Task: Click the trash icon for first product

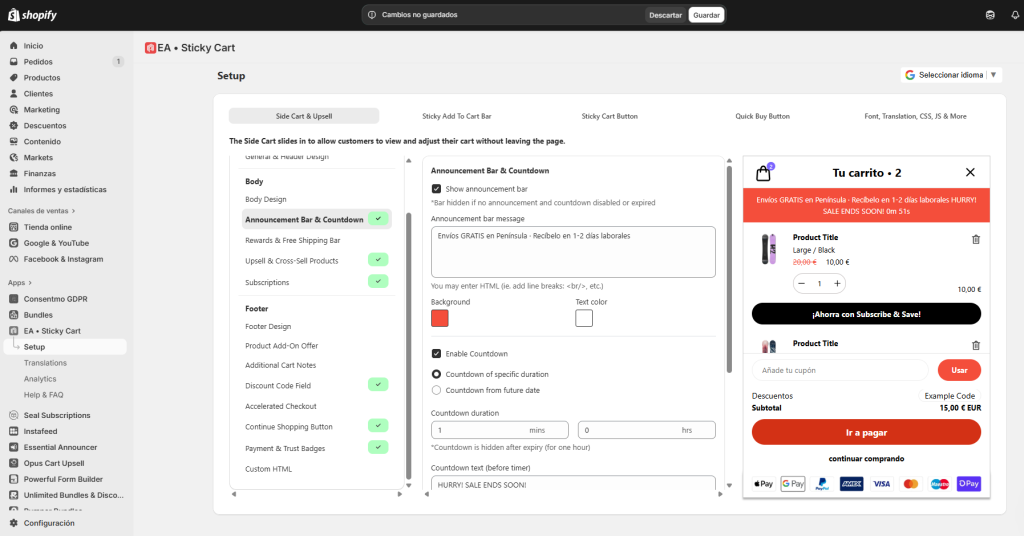Action: (x=976, y=239)
